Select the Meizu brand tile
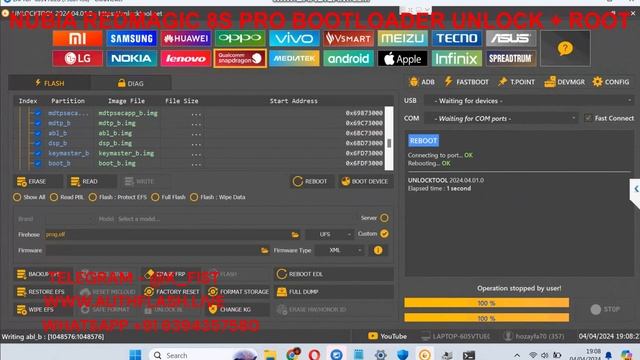Viewport: 640px width, 360px height. click(402, 39)
